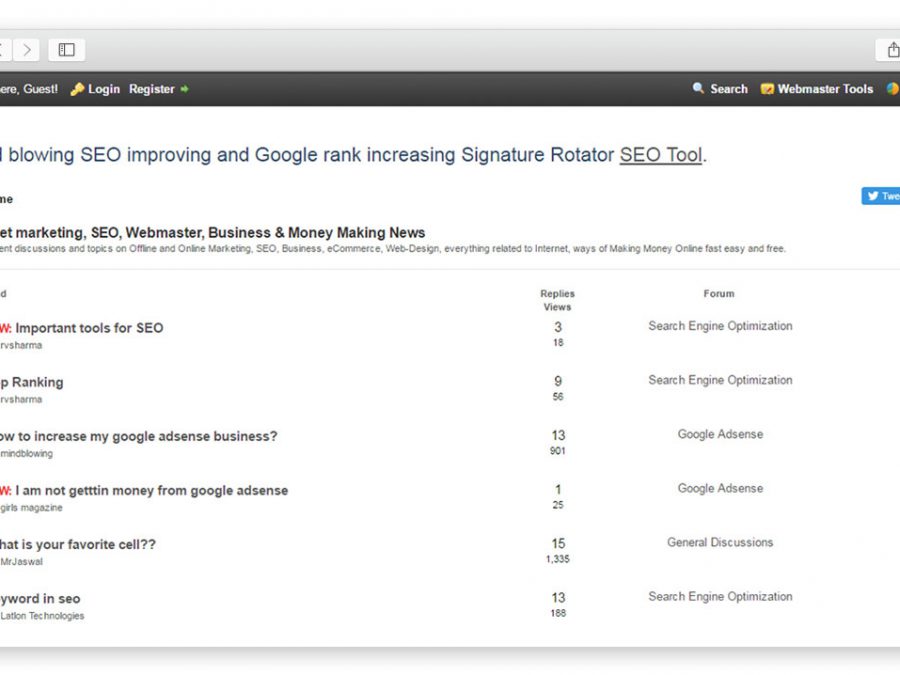900x675 pixels.
Task: Toggle the Safari sidebar button
Action: coord(67,50)
